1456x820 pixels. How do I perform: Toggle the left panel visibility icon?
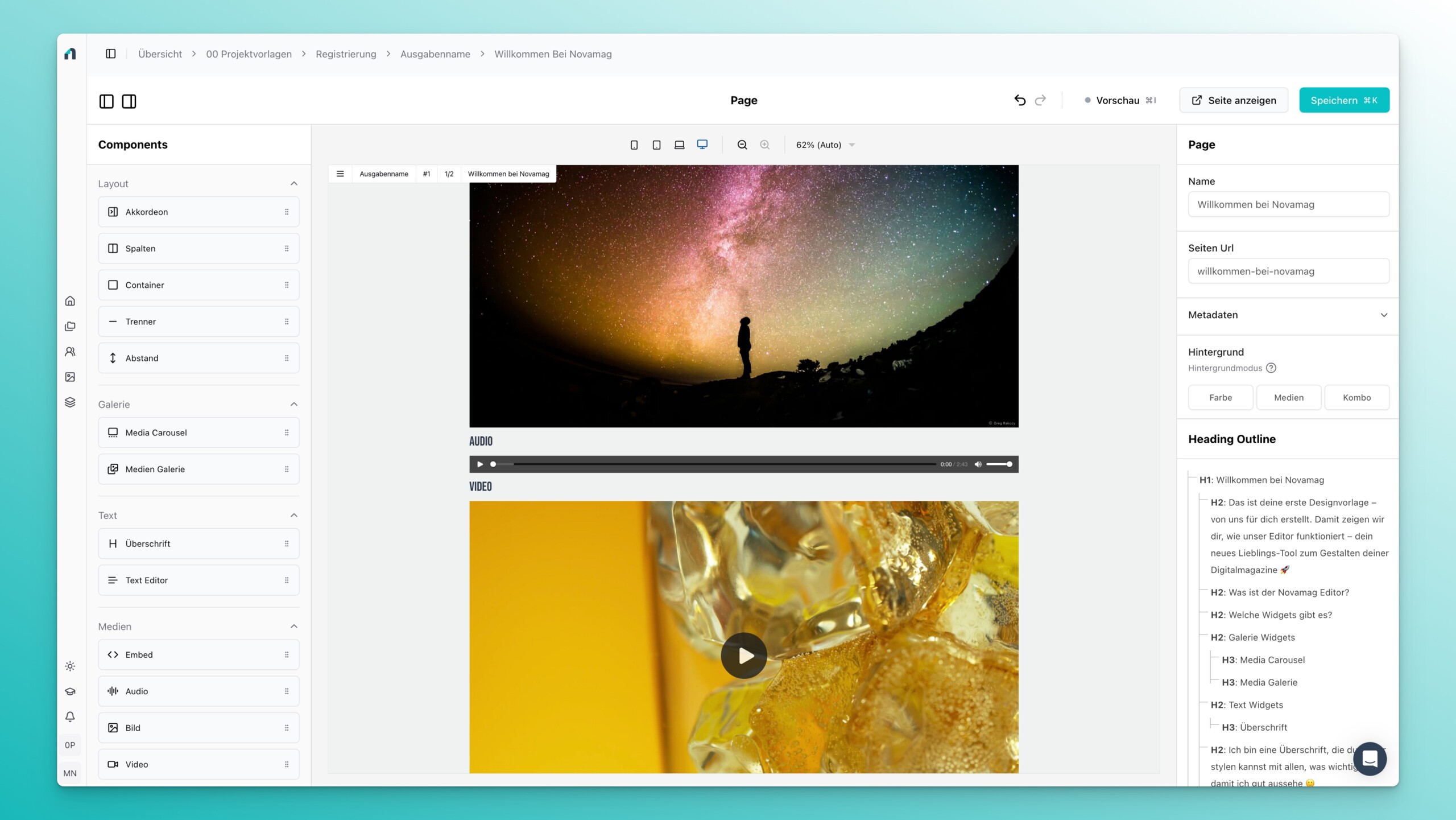(106, 101)
